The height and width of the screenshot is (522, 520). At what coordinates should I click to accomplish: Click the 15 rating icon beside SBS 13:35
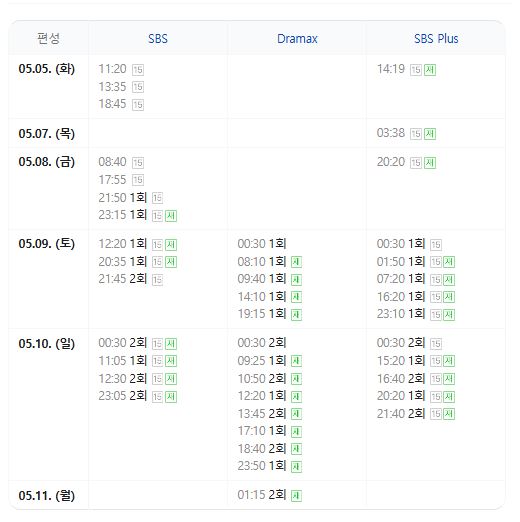pyautogui.click(x=138, y=87)
